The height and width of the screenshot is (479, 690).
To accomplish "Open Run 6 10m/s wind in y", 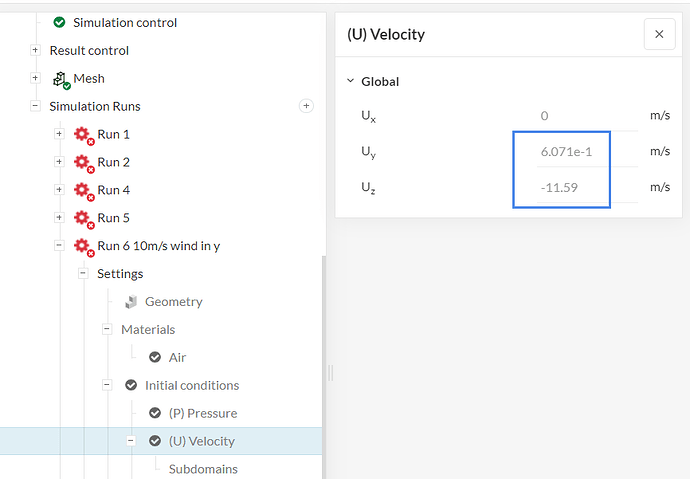I will coord(158,246).
